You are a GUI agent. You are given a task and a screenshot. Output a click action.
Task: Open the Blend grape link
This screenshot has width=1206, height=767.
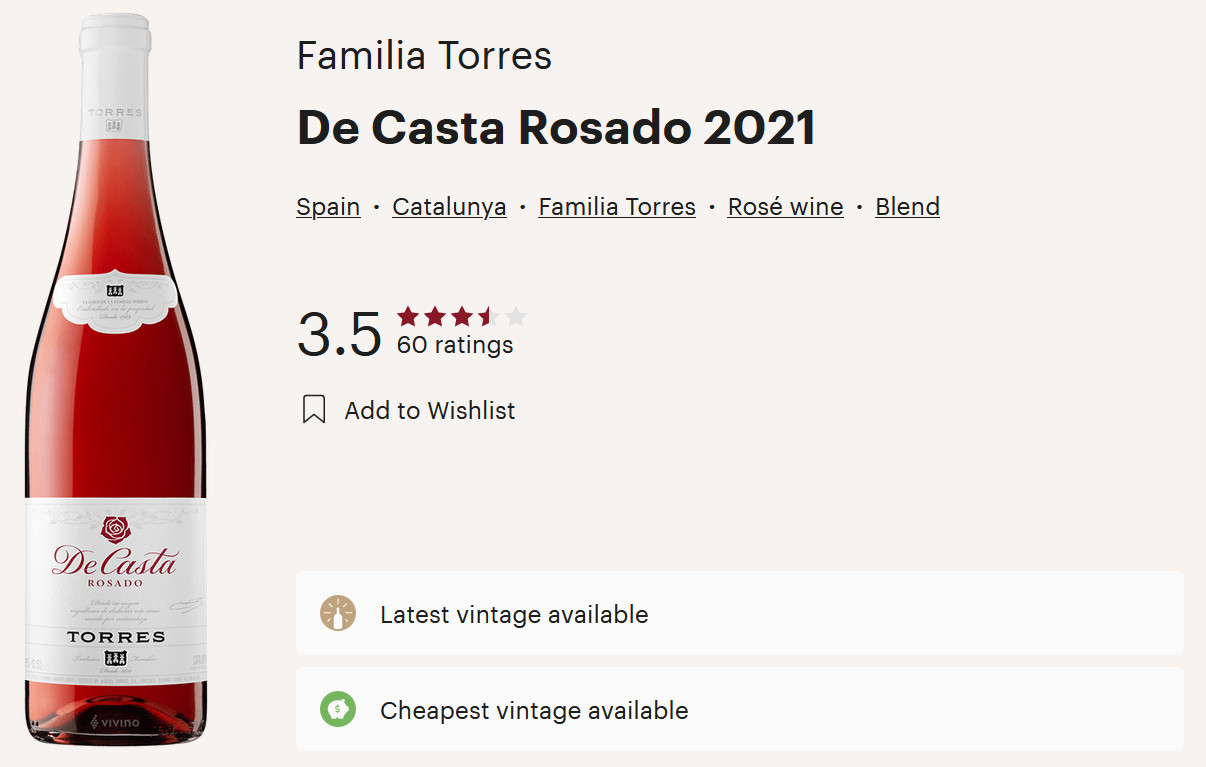pyautogui.click(x=907, y=207)
